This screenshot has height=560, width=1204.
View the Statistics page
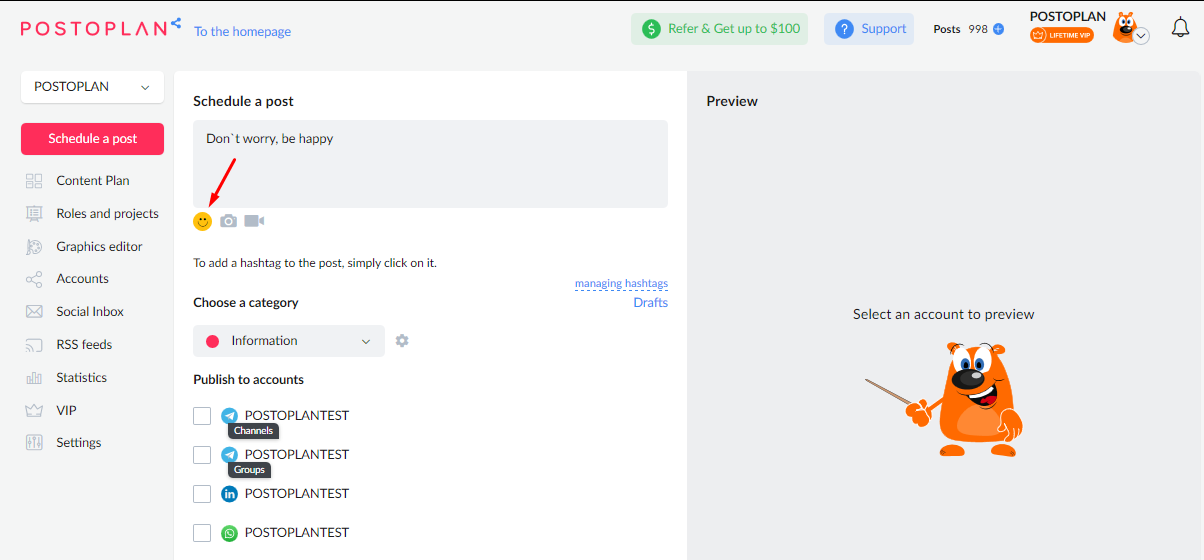81,378
